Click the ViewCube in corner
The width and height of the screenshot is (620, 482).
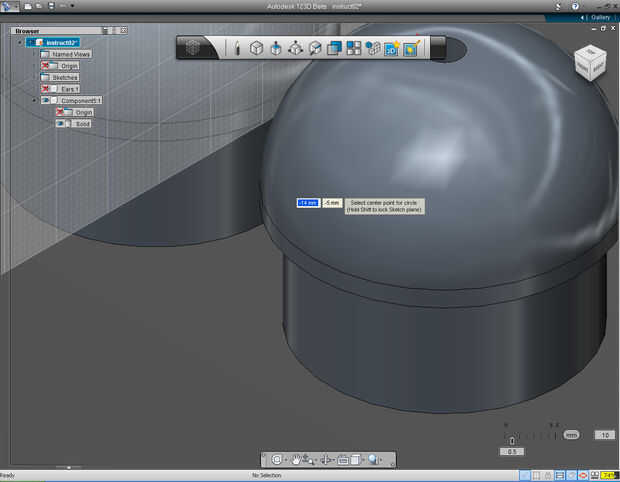click(x=590, y=63)
